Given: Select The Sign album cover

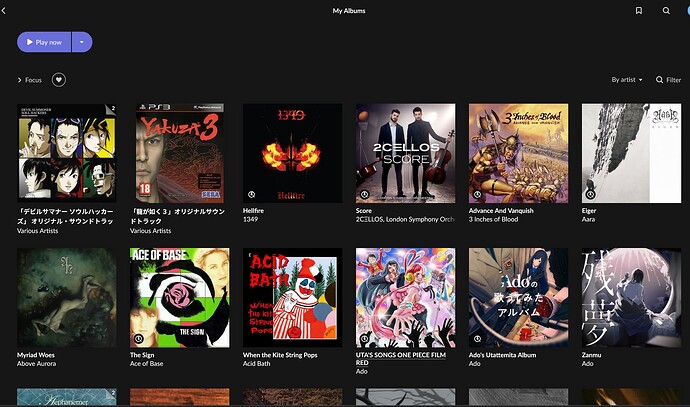Looking at the screenshot, I should coord(179,297).
